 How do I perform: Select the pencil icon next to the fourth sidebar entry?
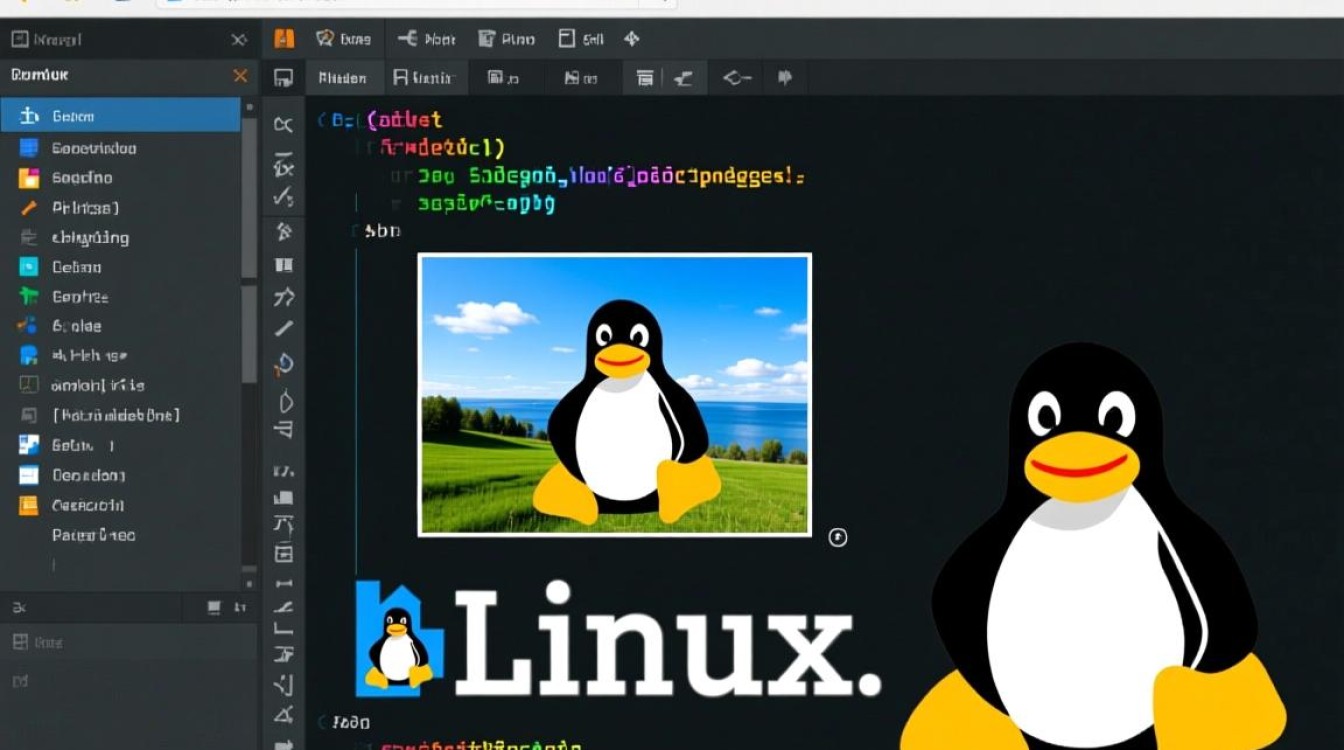27,208
